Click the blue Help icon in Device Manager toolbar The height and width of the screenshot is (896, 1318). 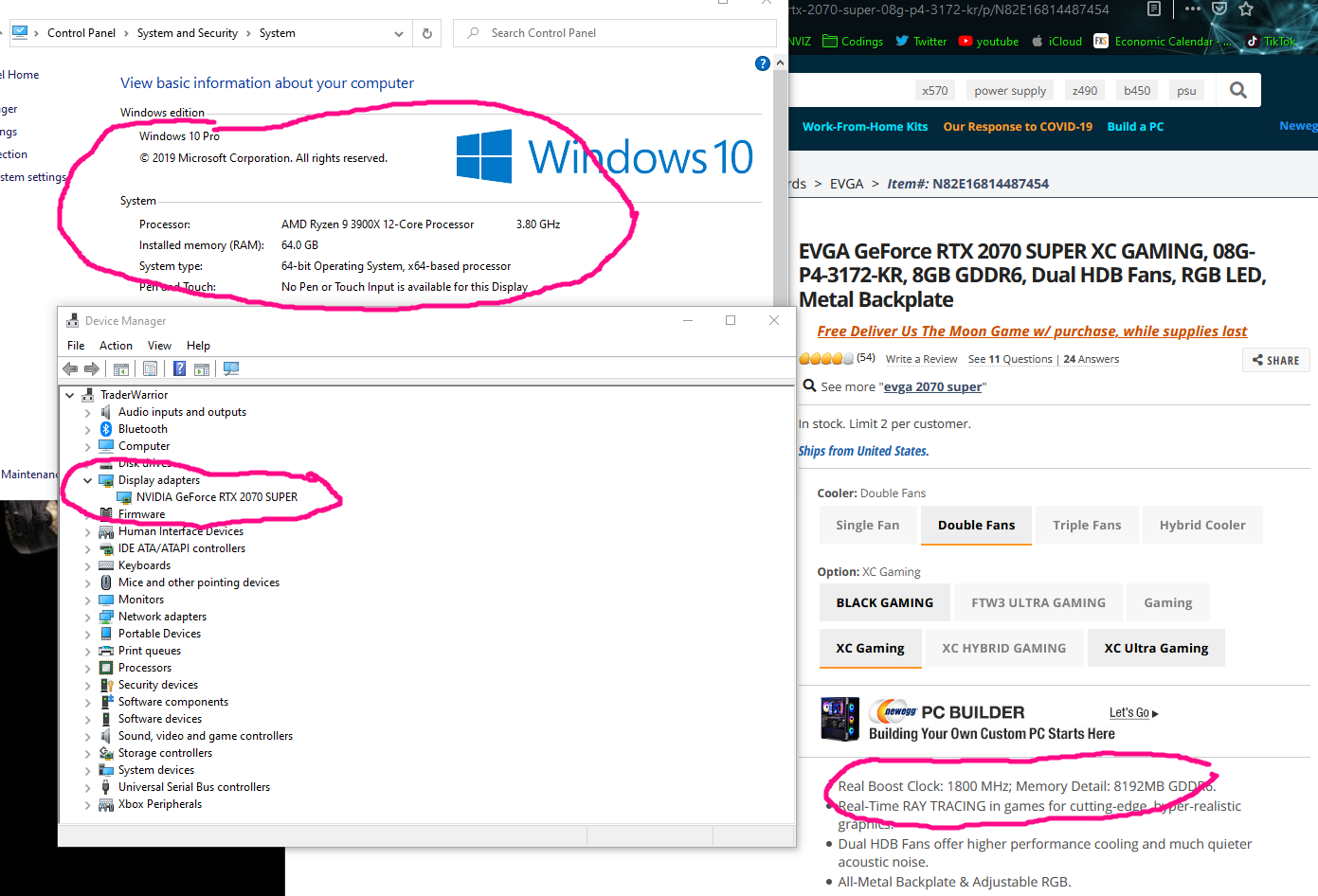tap(179, 368)
